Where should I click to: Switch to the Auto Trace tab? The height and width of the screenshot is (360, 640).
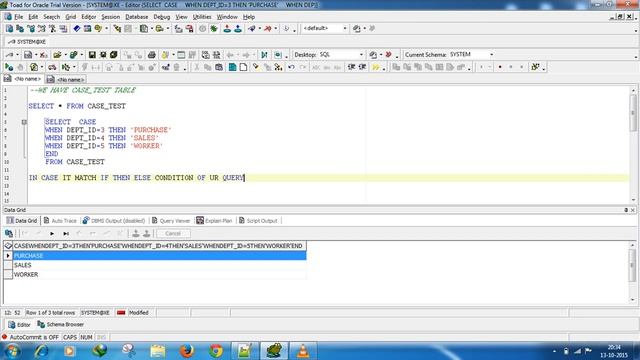[60, 220]
